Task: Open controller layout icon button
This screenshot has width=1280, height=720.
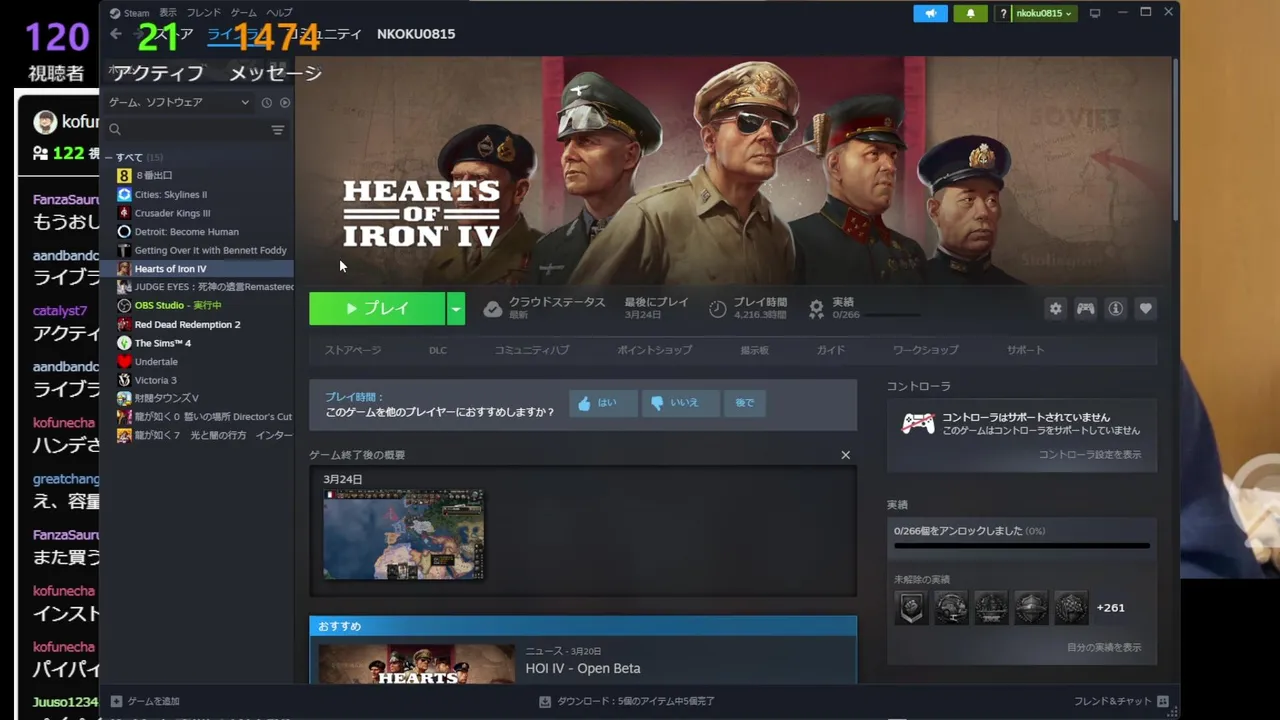Action: point(1085,309)
